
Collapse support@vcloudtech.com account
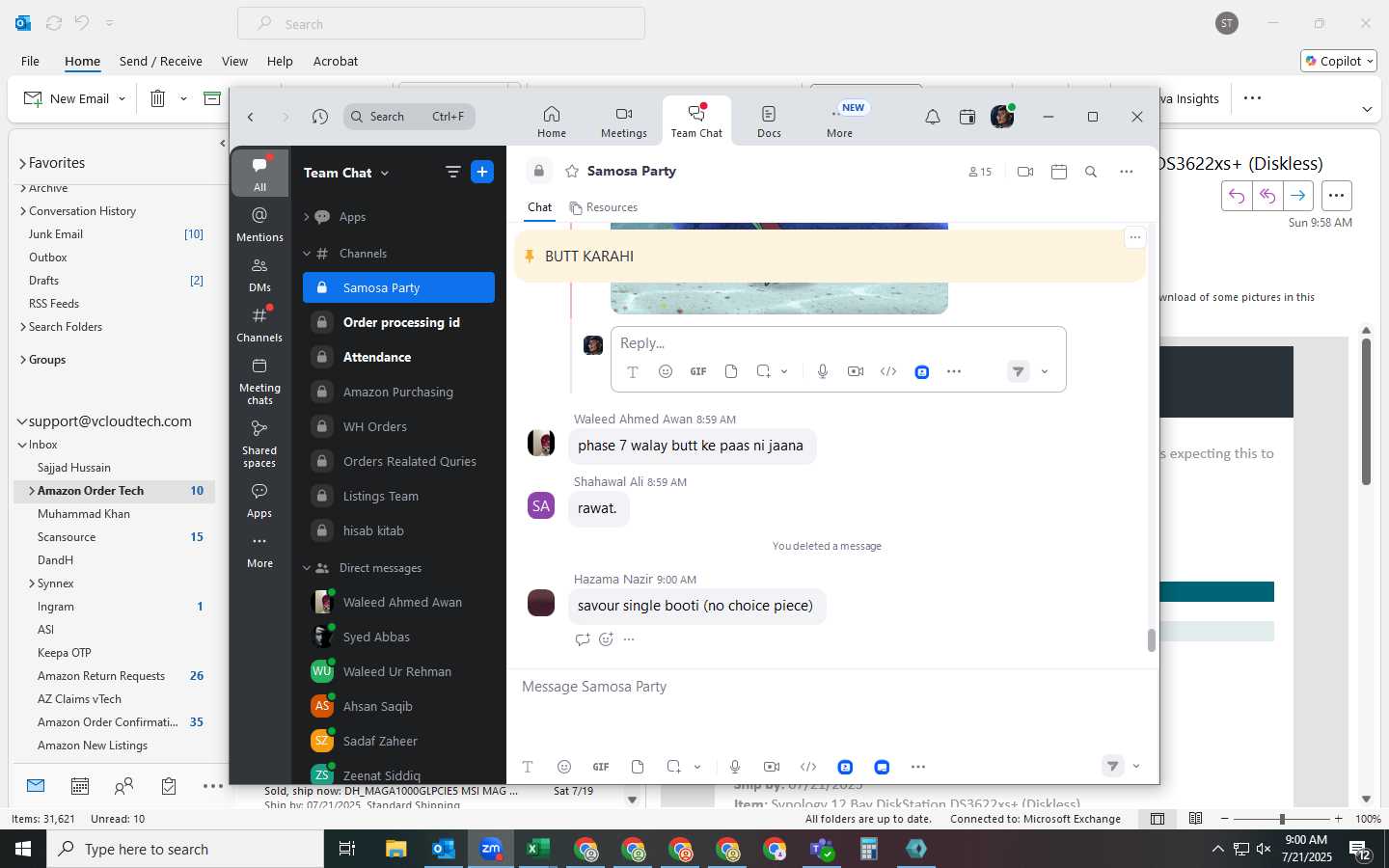click(21, 421)
